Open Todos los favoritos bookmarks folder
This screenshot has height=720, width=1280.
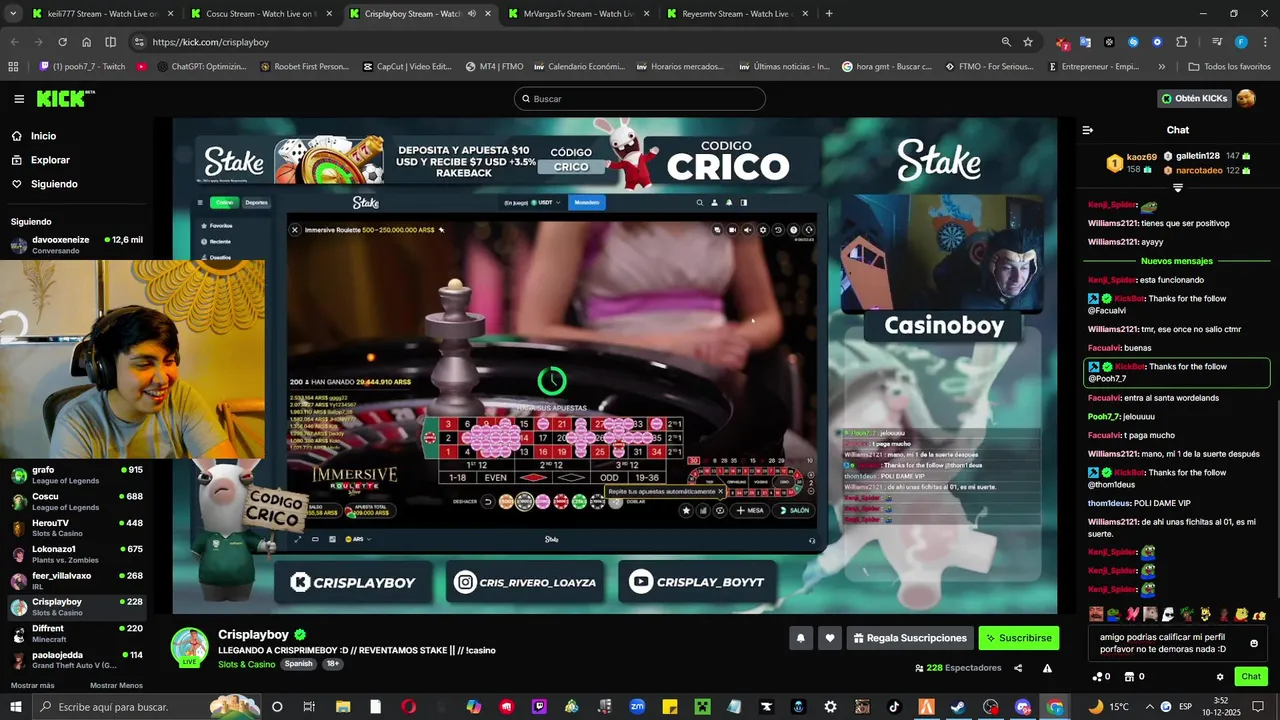1229,67
